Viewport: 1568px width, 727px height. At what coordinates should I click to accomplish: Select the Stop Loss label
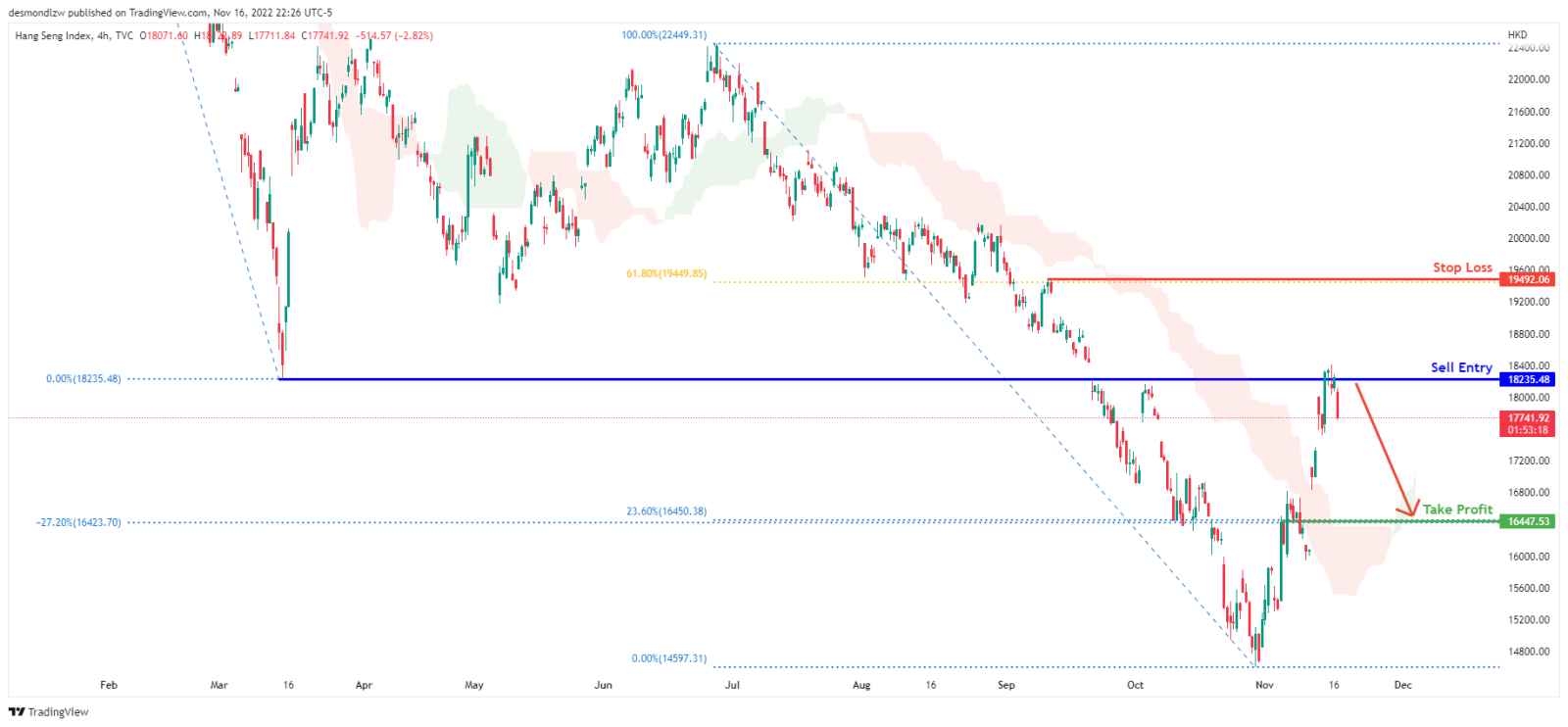pyautogui.click(x=1462, y=267)
